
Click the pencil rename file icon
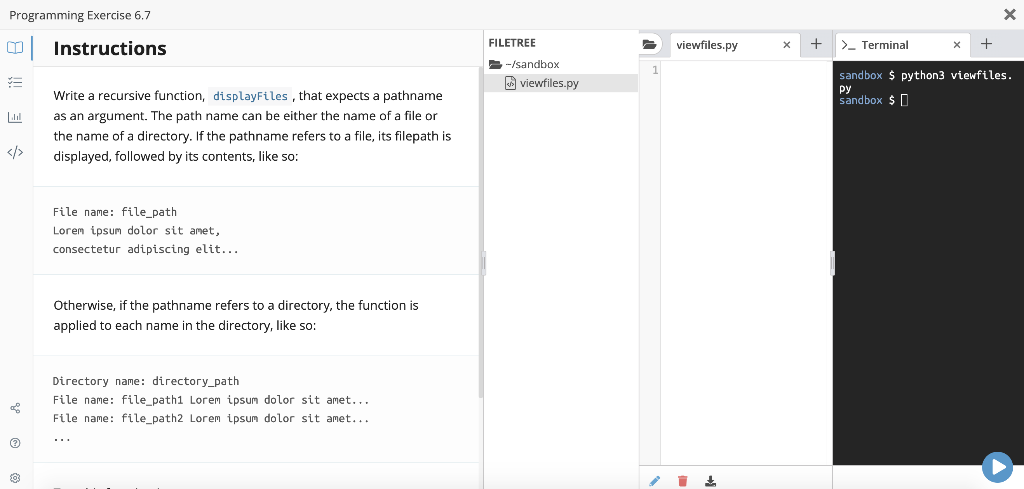click(x=654, y=481)
